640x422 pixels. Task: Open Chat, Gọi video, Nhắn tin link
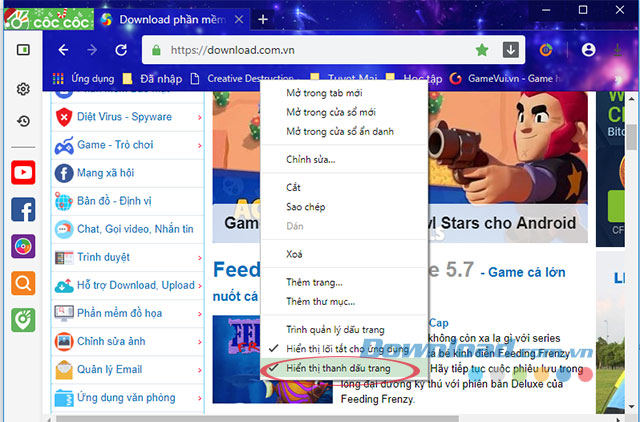click(135, 229)
